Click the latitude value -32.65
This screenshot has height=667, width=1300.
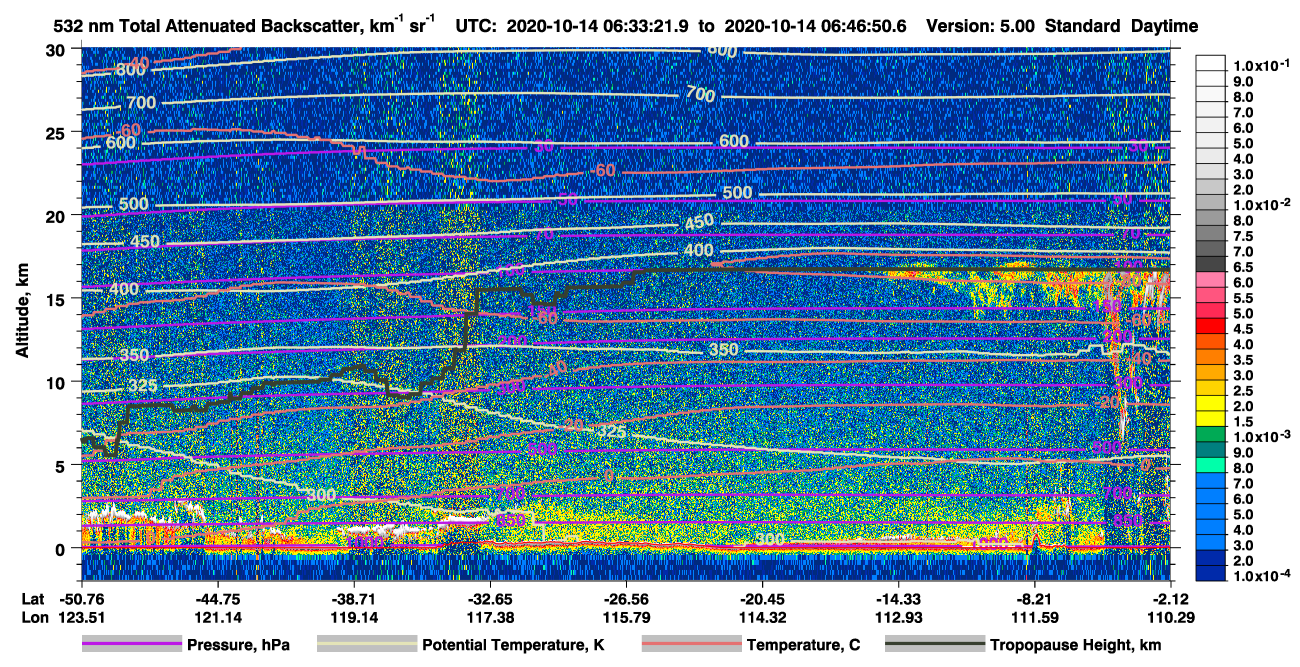click(x=489, y=600)
